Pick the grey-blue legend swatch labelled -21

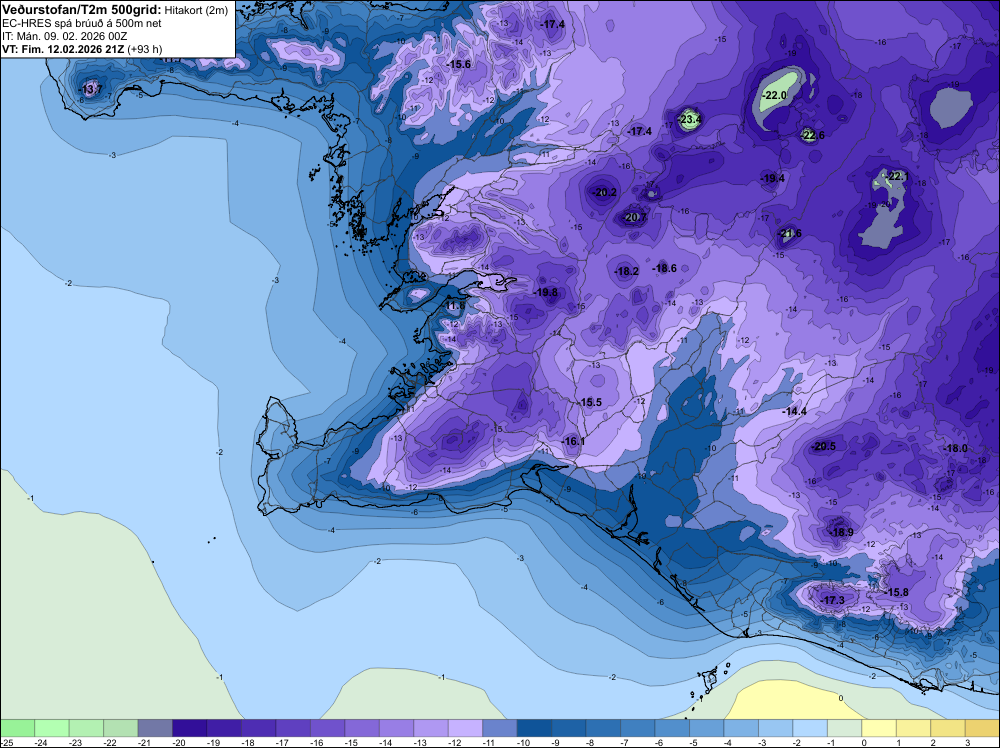tap(155, 728)
